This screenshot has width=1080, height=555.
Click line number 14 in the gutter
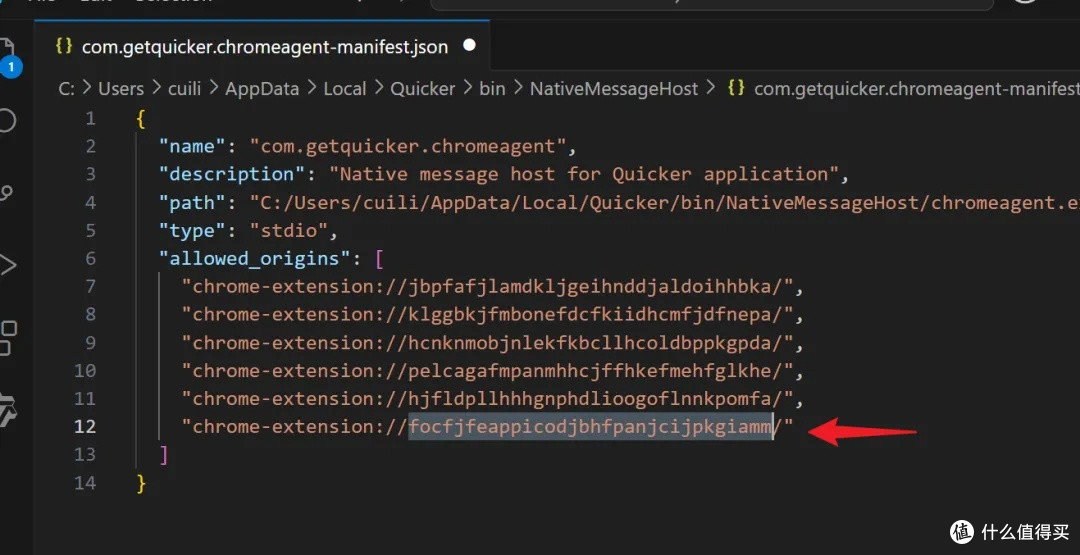[85, 482]
